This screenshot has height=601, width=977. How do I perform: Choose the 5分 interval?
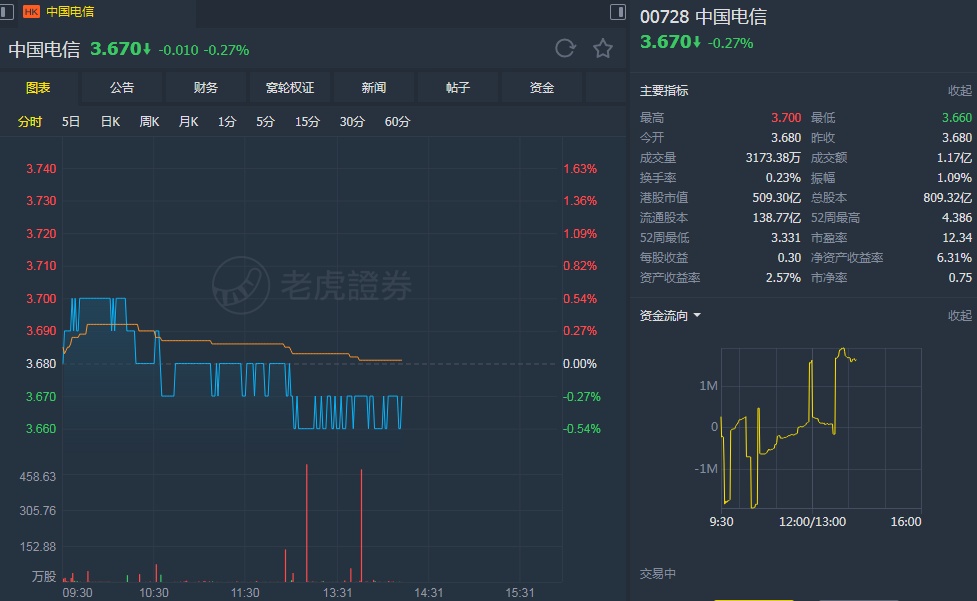(x=265, y=121)
